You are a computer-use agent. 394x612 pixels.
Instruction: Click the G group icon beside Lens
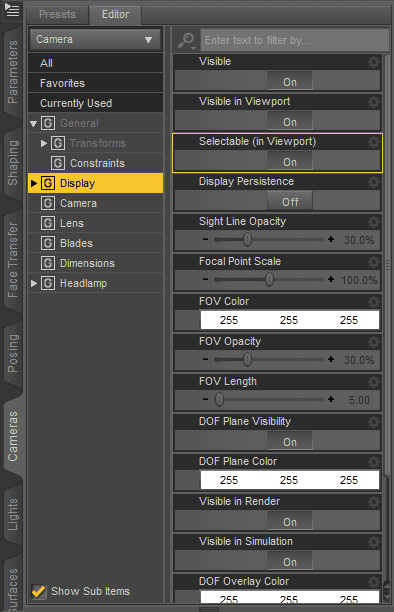(x=48, y=223)
